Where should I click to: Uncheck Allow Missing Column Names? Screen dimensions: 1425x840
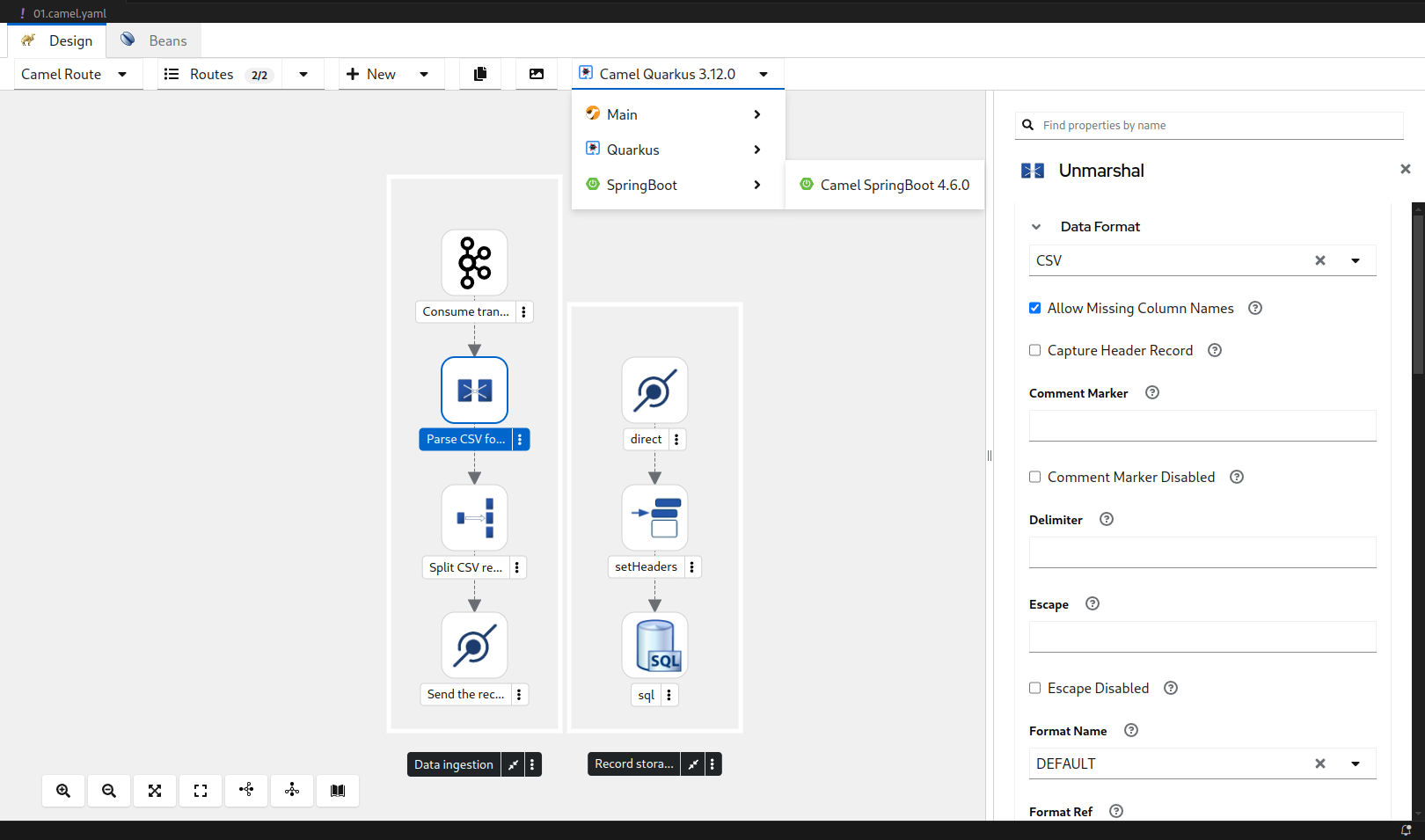(x=1035, y=308)
